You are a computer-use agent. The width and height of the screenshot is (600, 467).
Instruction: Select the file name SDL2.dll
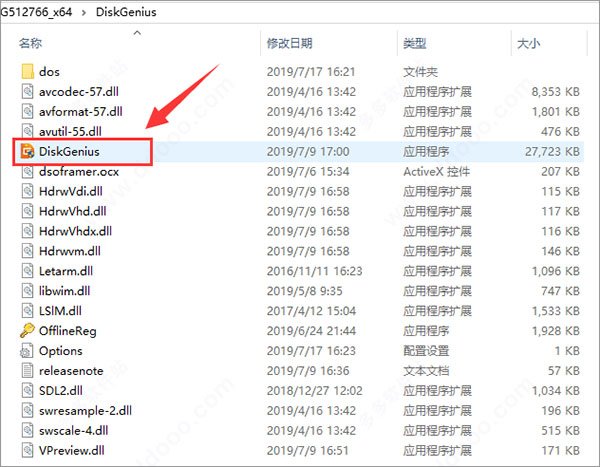61,390
